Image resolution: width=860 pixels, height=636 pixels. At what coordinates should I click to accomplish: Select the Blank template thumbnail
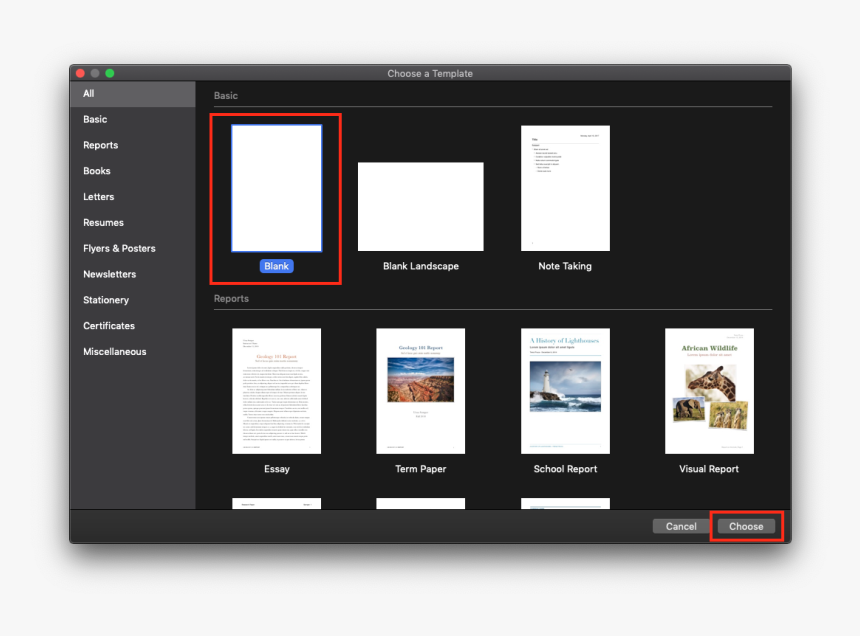coord(276,187)
